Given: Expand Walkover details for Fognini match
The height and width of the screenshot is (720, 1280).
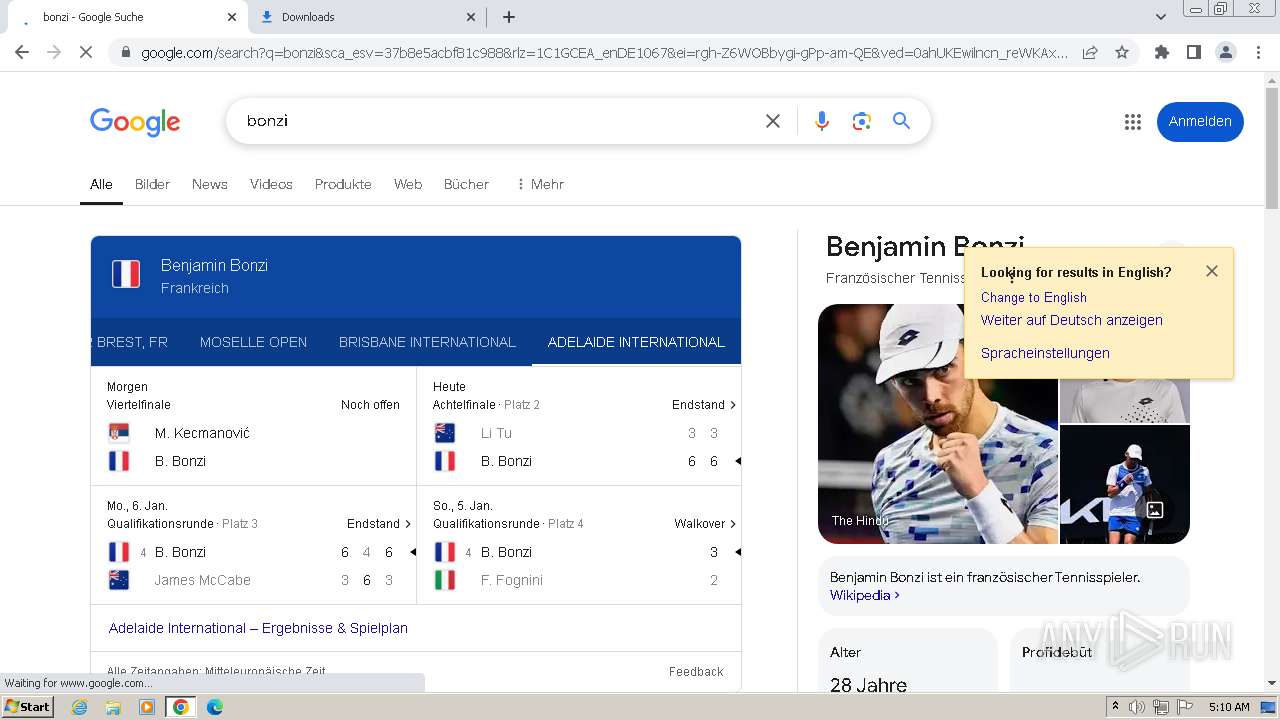Looking at the screenshot, I should coord(705,524).
